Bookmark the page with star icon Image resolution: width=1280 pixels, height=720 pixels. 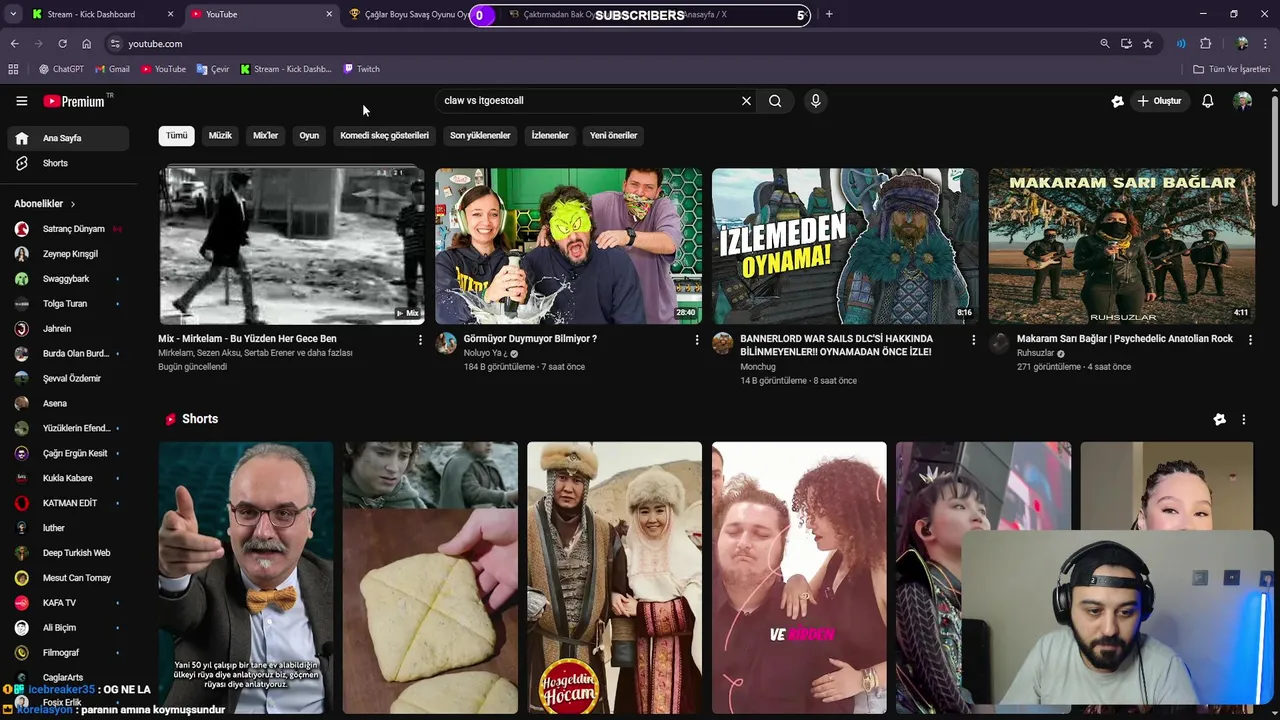pos(1148,44)
